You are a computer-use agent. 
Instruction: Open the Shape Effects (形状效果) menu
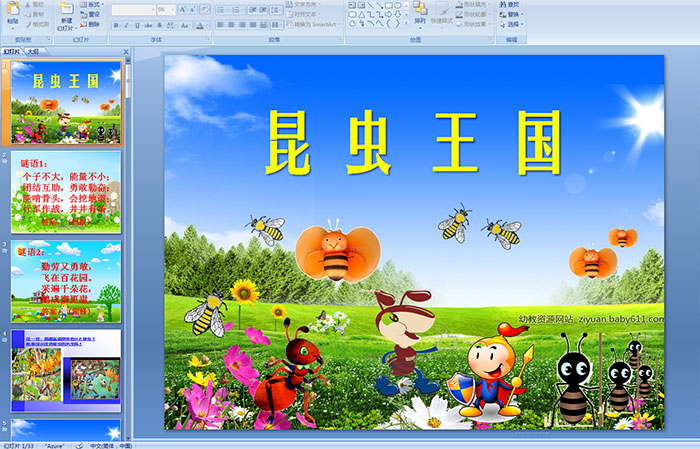(x=473, y=24)
